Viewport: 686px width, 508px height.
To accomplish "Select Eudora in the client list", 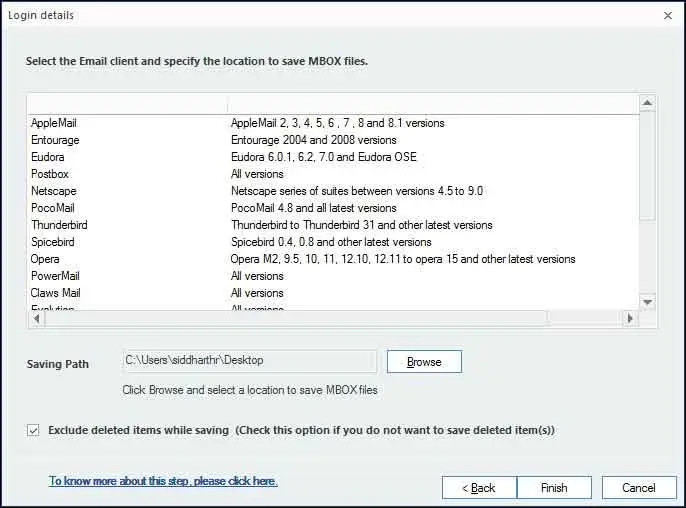I will [48, 157].
